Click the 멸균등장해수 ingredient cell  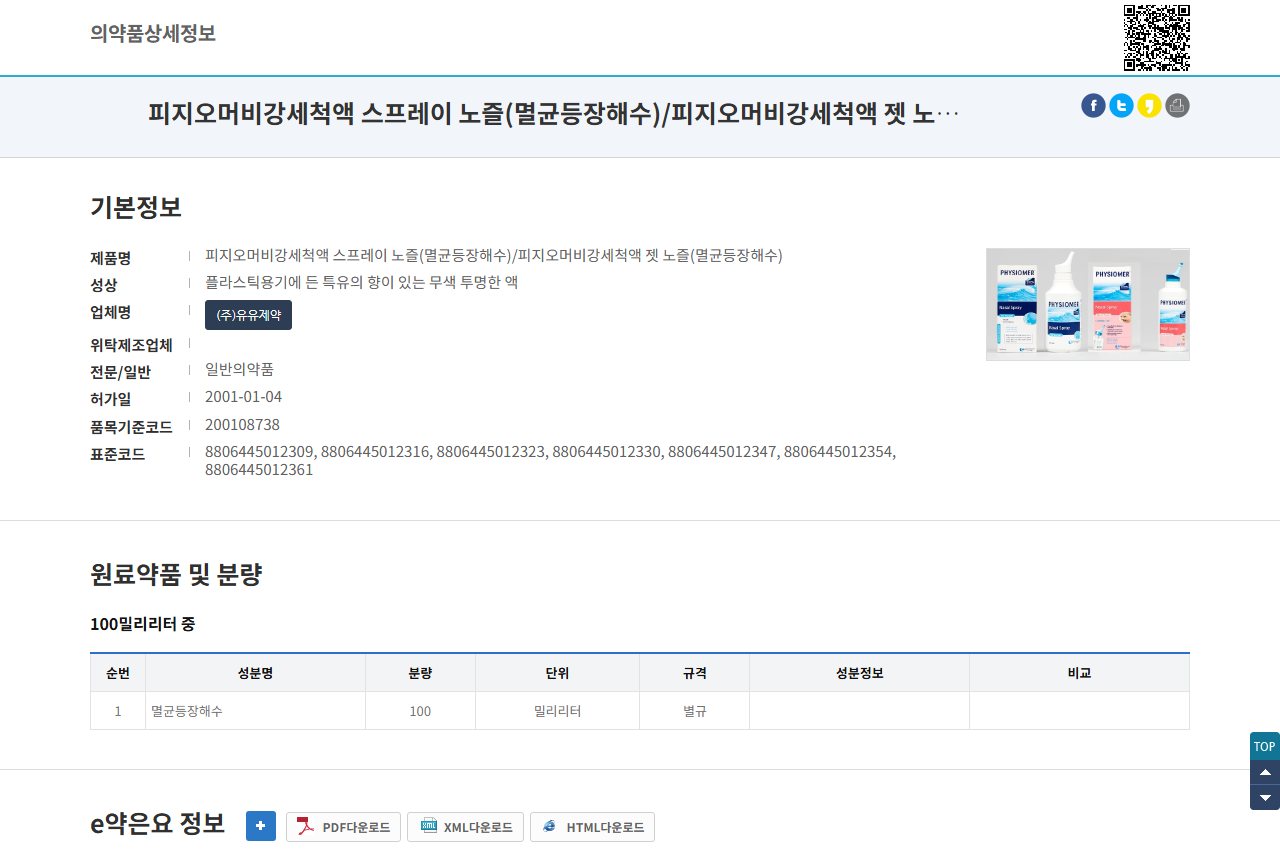tap(256, 711)
